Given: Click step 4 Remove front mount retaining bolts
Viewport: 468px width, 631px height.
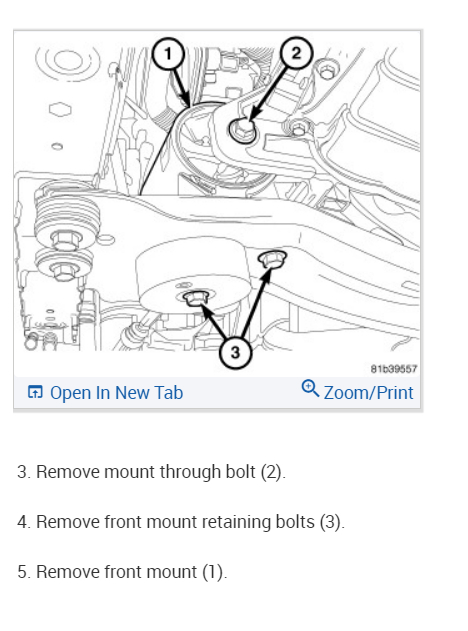Looking at the screenshot, I should pos(181,522).
